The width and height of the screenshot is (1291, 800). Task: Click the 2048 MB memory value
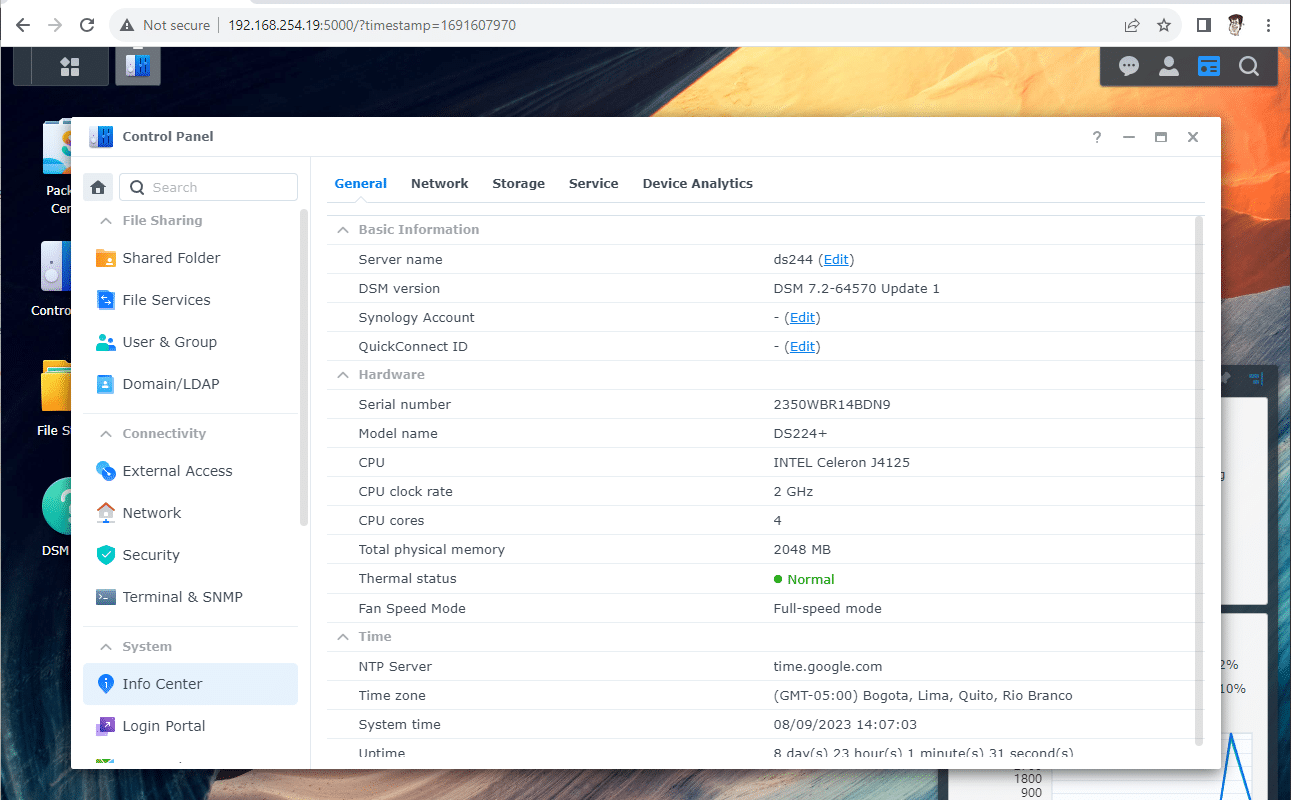[802, 549]
